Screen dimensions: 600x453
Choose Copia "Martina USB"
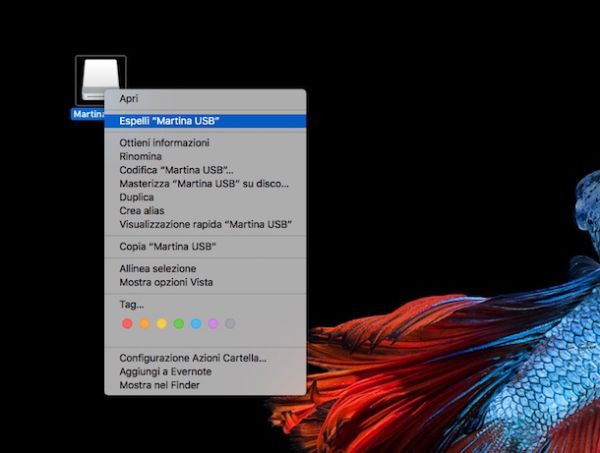click(x=168, y=246)
